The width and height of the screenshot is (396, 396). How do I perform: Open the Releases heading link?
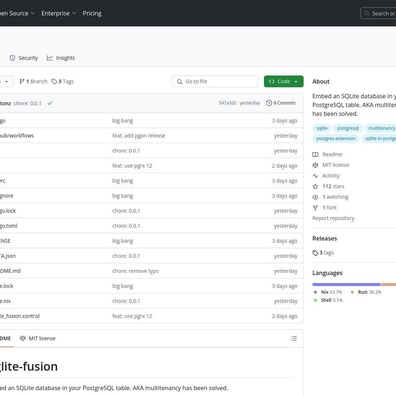coord(325,238)
